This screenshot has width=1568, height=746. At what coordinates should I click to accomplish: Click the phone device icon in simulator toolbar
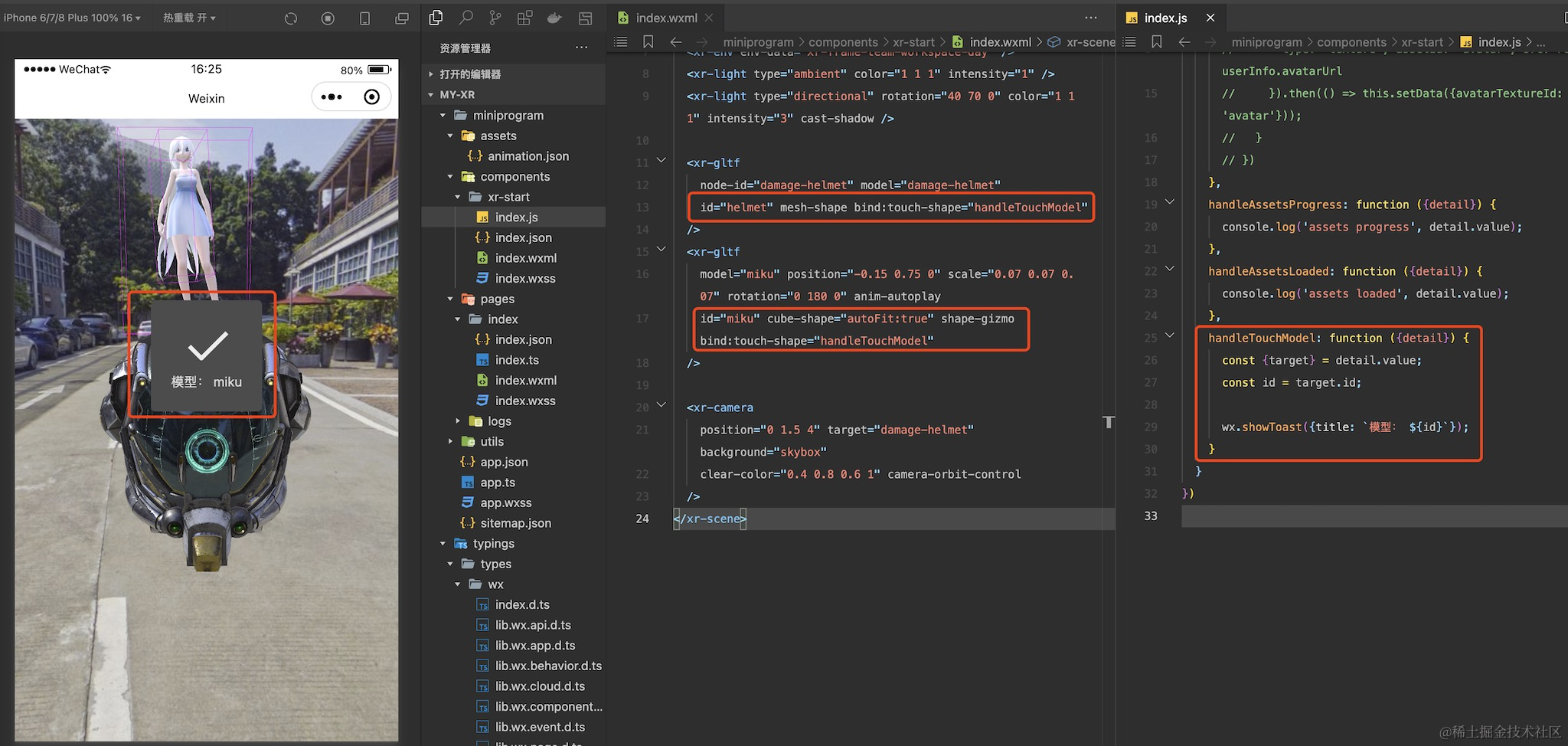pyautogui.click(x=365, y=18)
